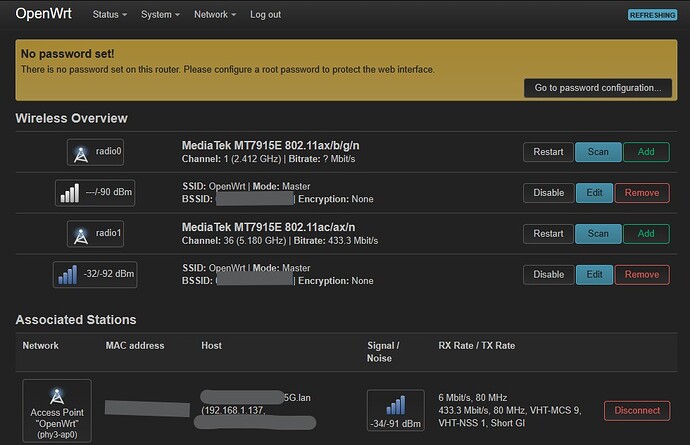Click the REFRESHING status indicator
Screen dimensions: 690x445
(x=652, y=15)
